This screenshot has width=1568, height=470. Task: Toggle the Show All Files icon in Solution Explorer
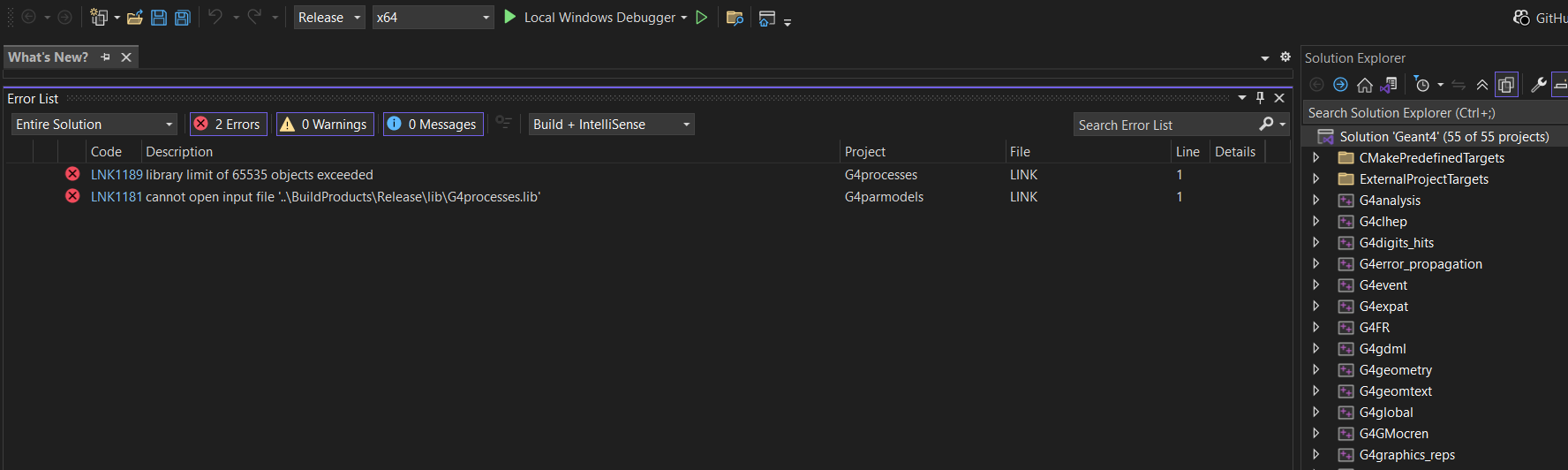[1506, 85]
